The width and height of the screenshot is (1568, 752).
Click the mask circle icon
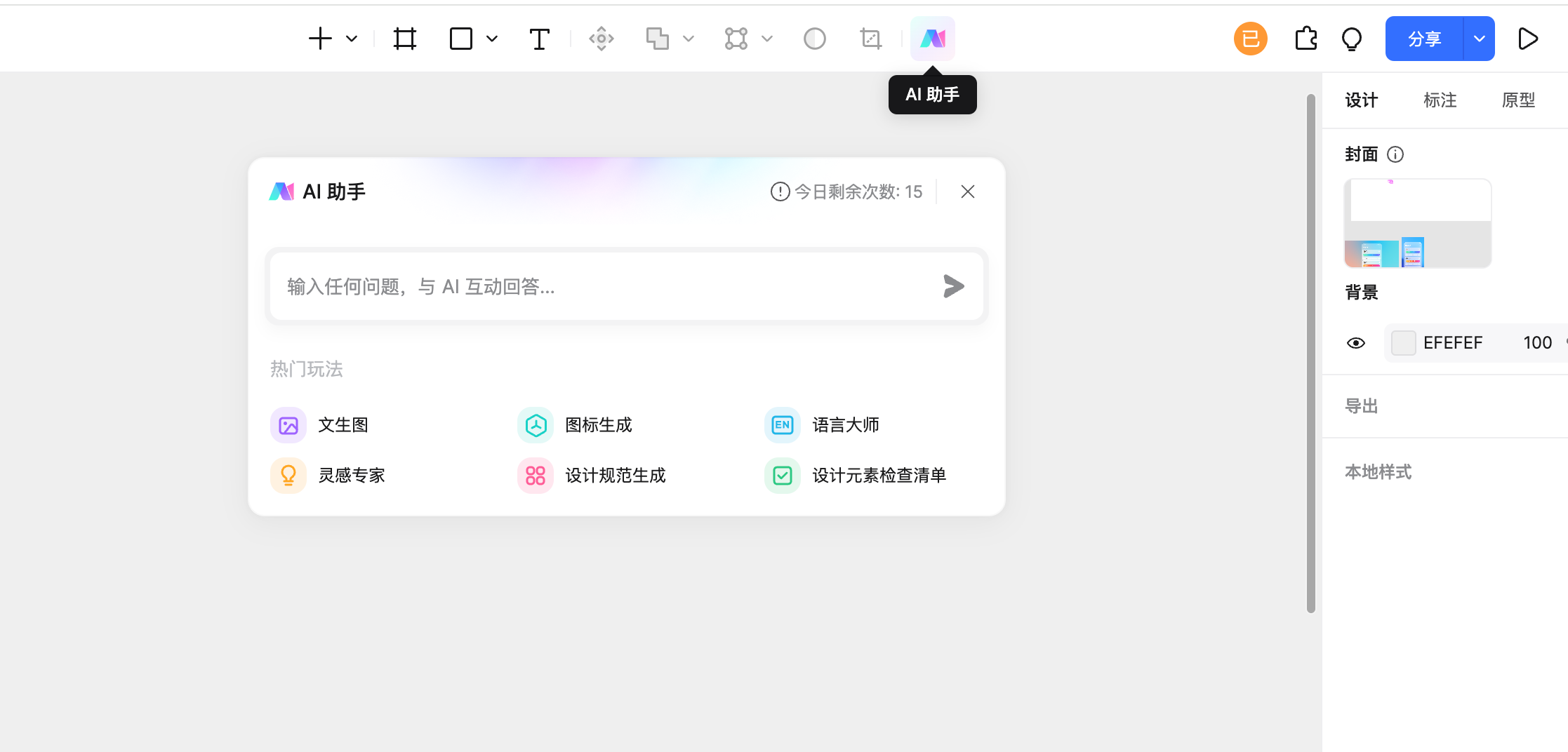[x=815, y=39]
